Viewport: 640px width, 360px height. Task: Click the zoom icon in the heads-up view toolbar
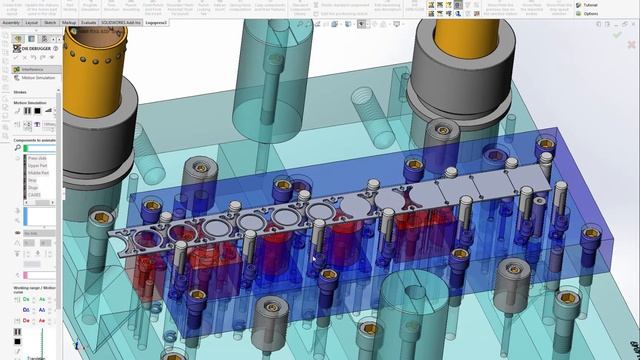(300, 24)
